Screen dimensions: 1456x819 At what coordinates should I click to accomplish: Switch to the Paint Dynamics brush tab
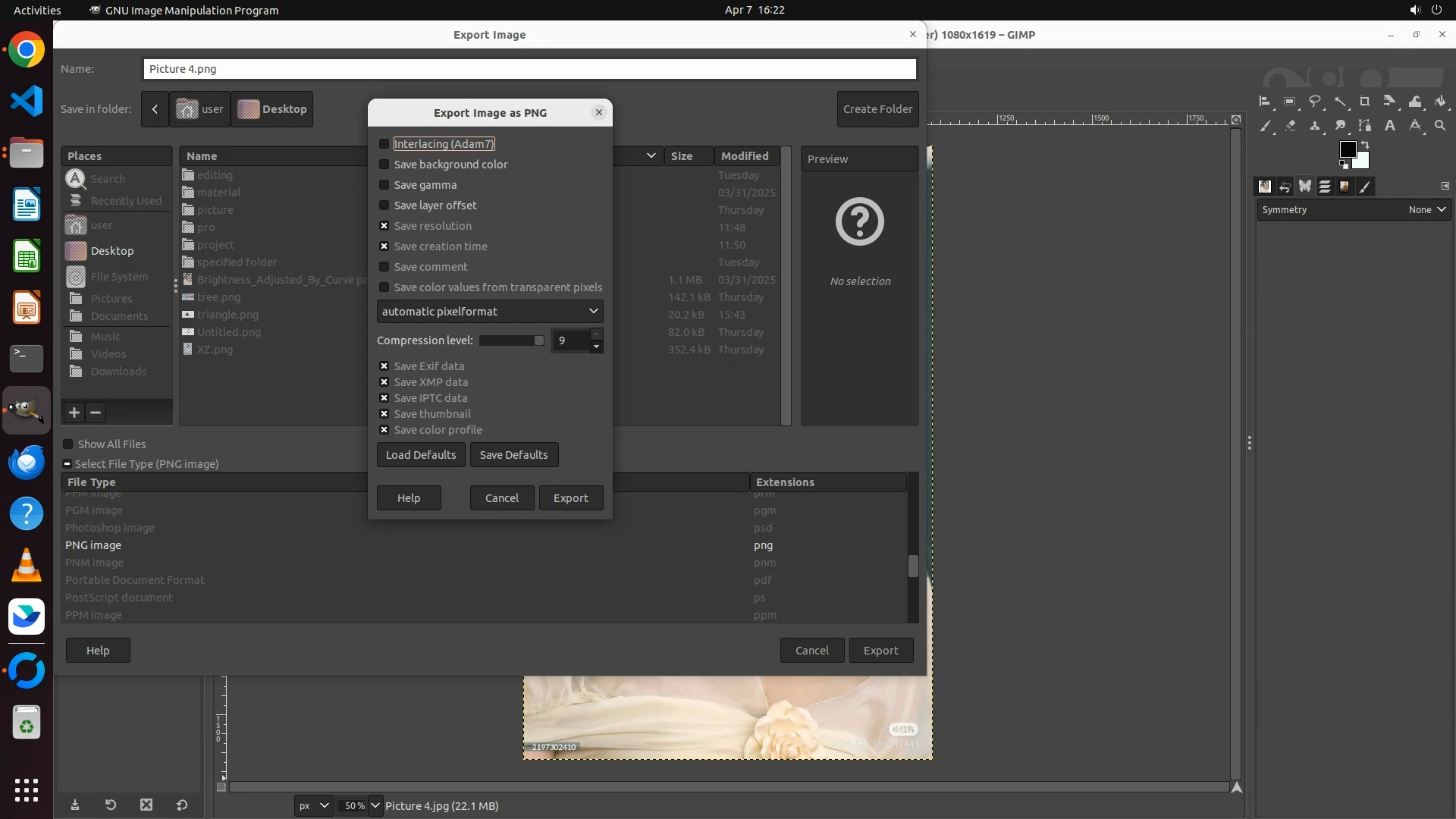click(x=1365, y=187)
